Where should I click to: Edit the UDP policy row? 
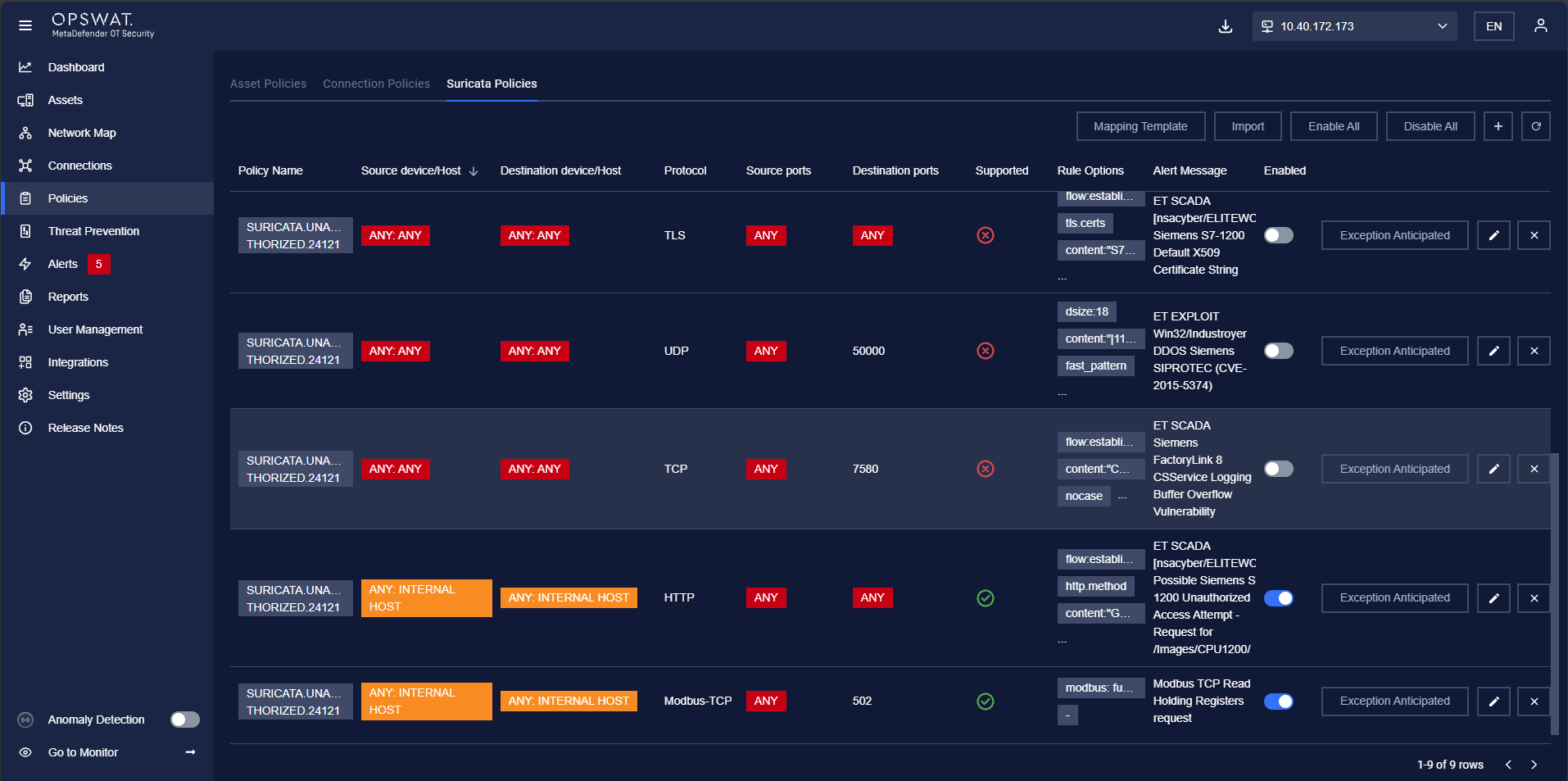coord(1494,351)
